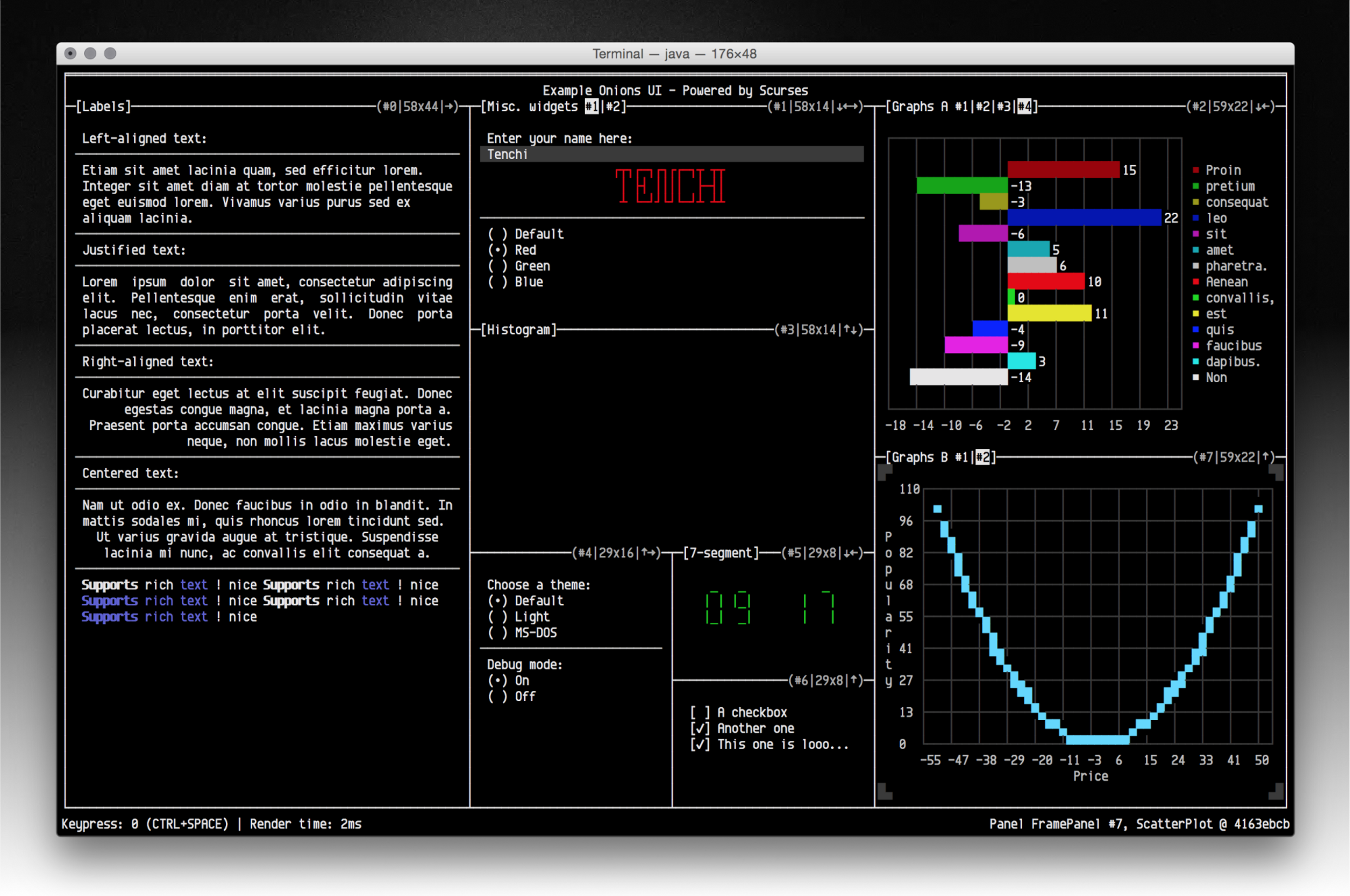The image size is (1350, 896).
Task: Click the Graphs B bottom-right corner handle
Action: click(x=1276, y=791)
